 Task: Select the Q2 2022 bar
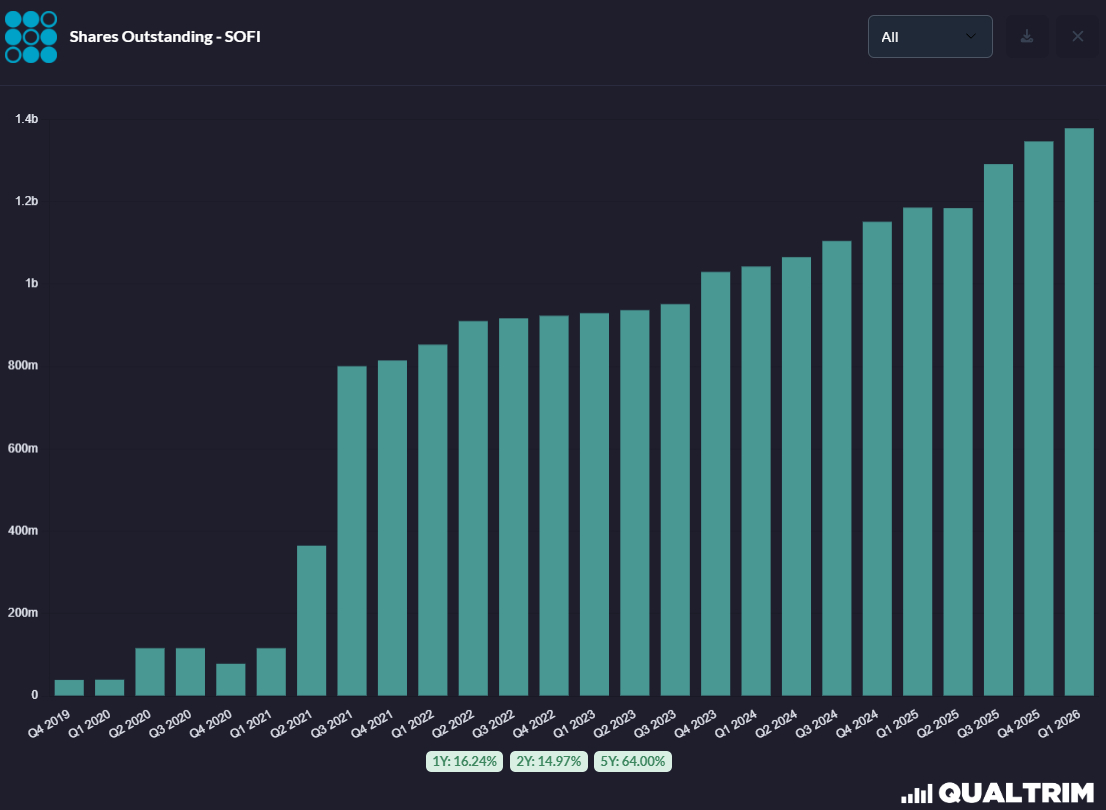[x=473, y=508]
